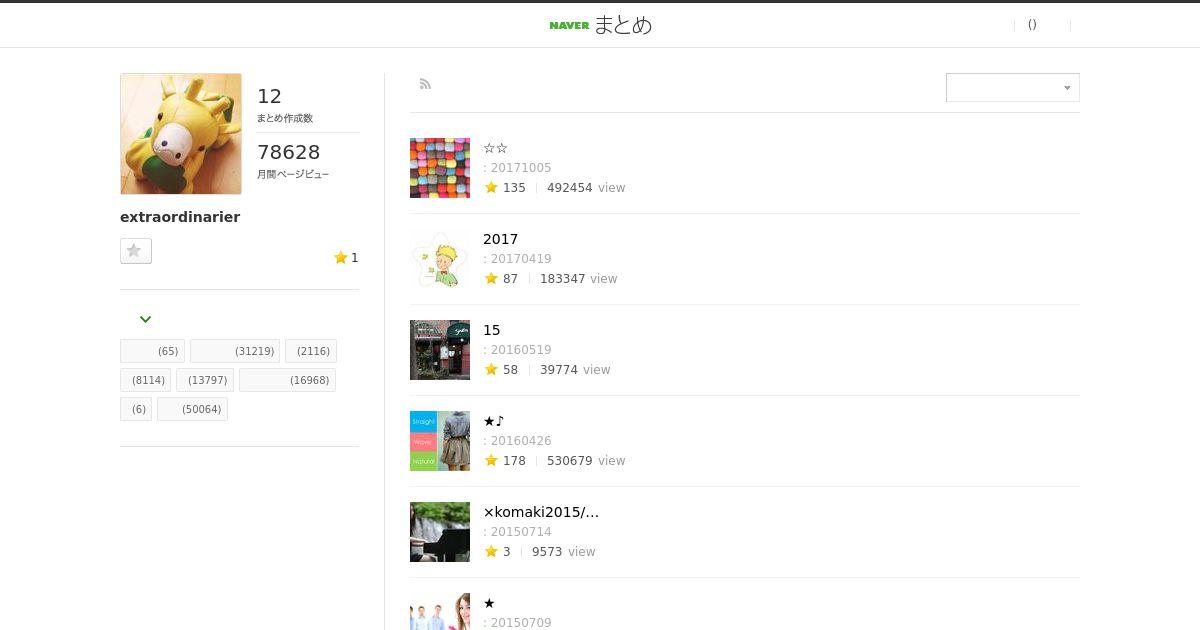The image size is (1200, 630).
Task: Toggle the favorite star button under extraordinarier
Action: click(136, 251)
